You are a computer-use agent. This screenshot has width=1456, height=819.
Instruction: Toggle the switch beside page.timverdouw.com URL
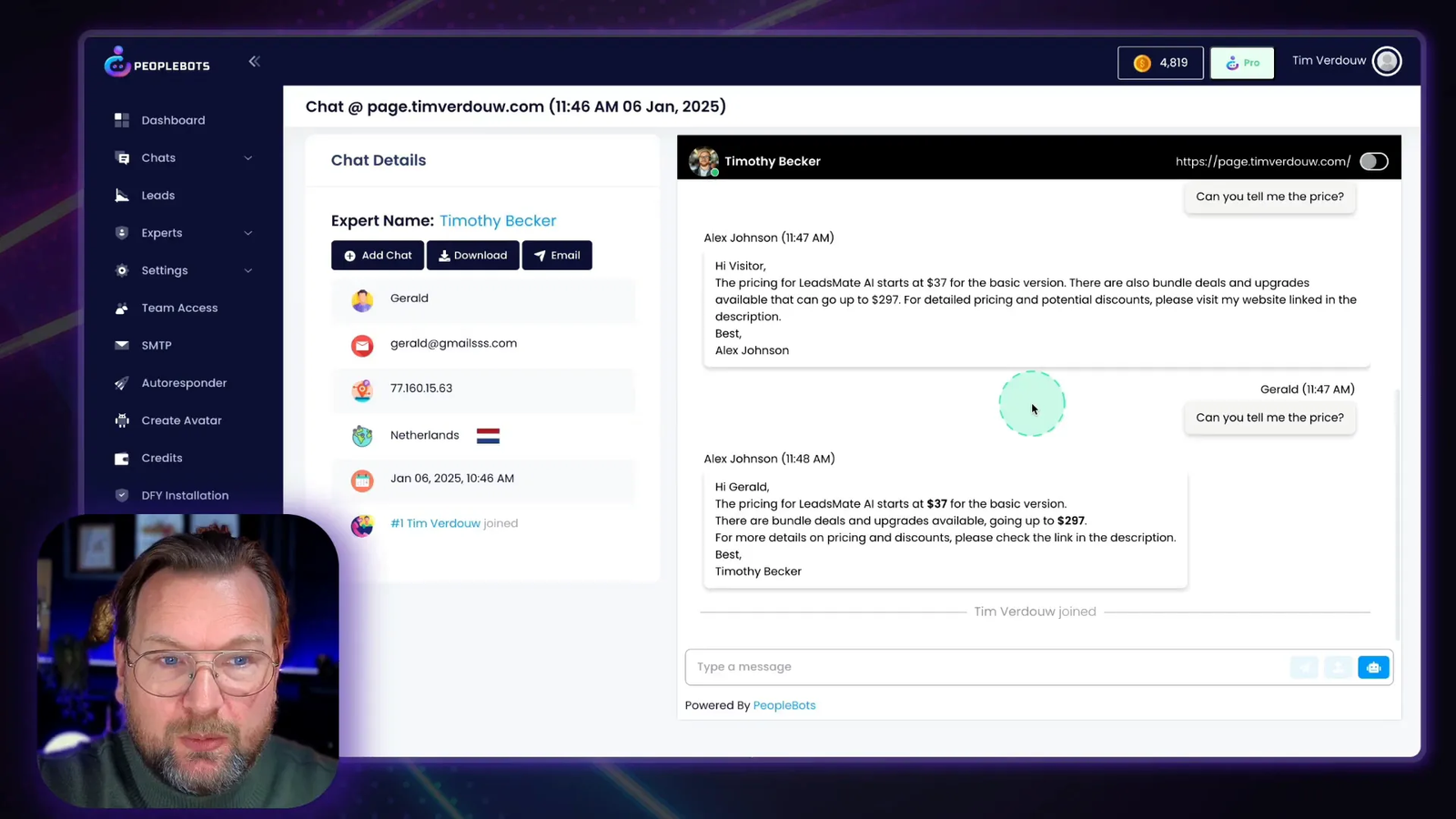[1374, 161]
